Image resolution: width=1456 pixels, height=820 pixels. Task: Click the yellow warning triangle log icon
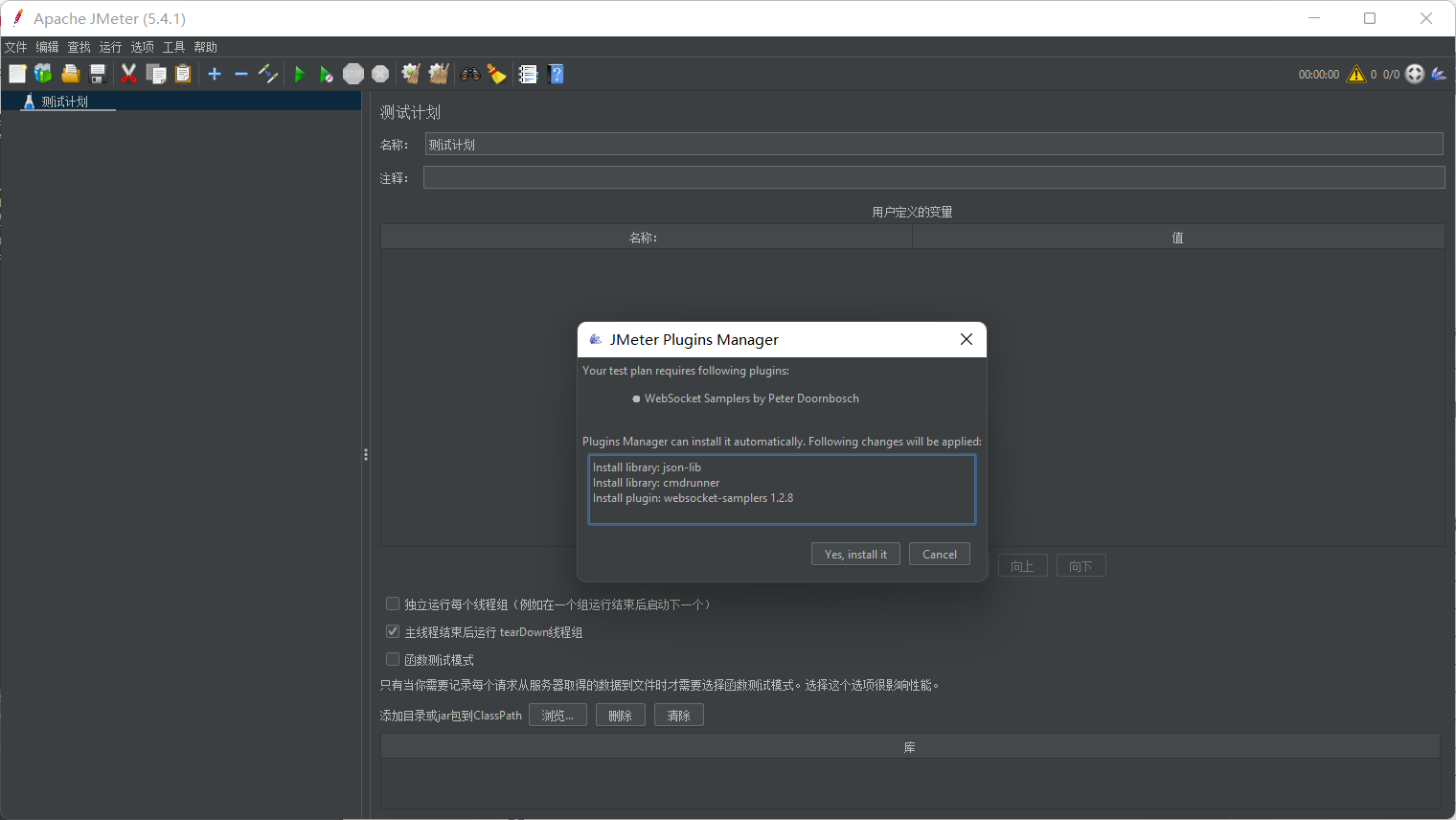coord(1356,74)
